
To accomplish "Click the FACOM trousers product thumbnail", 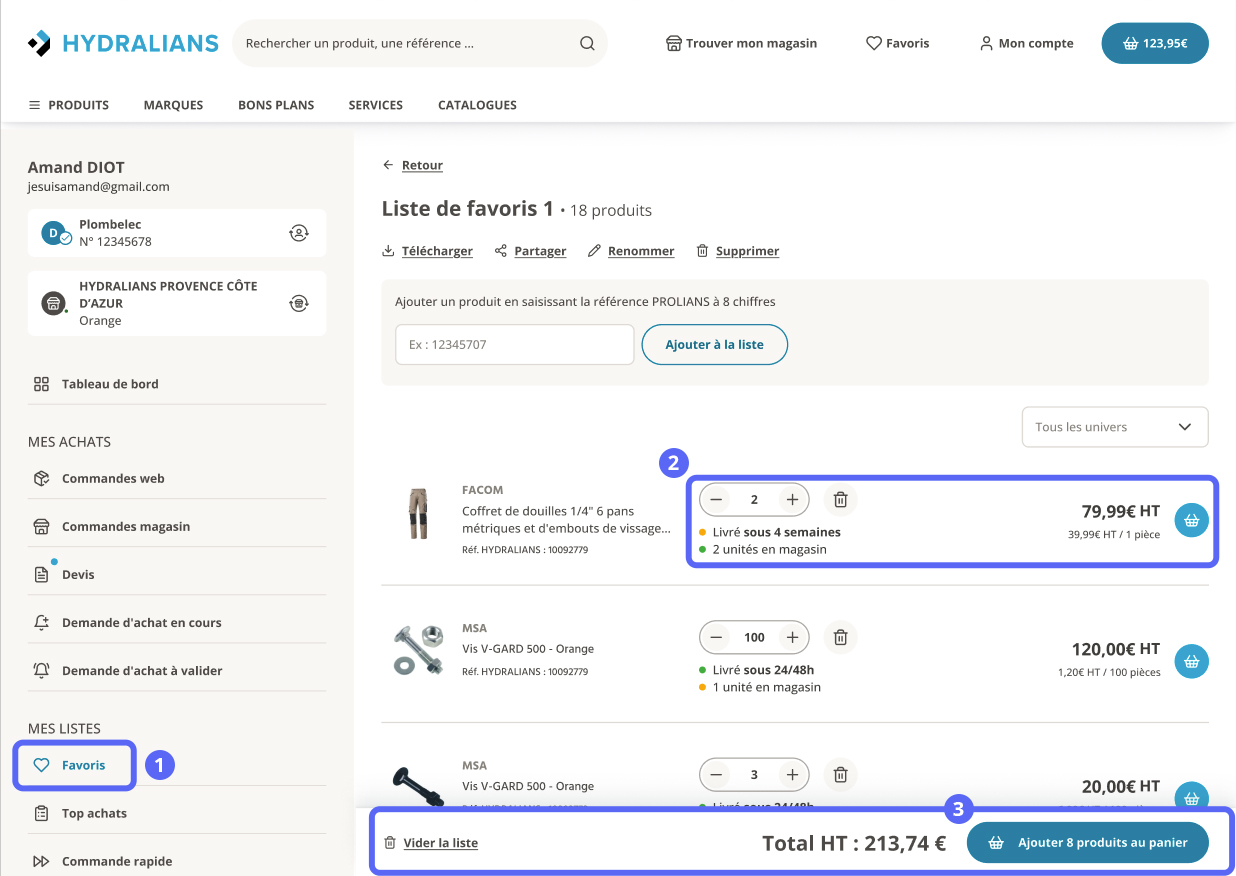I will pos(418,514).
